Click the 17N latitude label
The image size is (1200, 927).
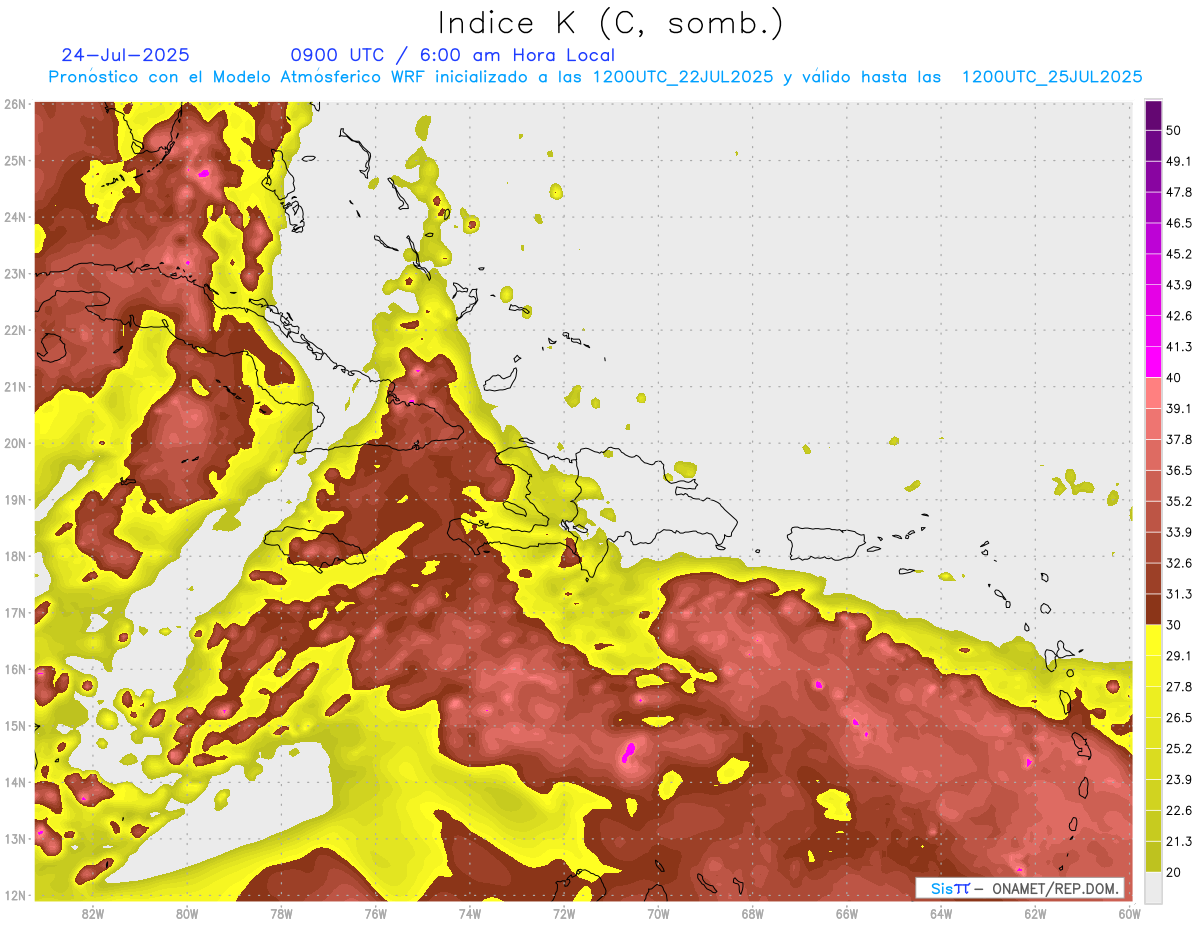(15, 613)
